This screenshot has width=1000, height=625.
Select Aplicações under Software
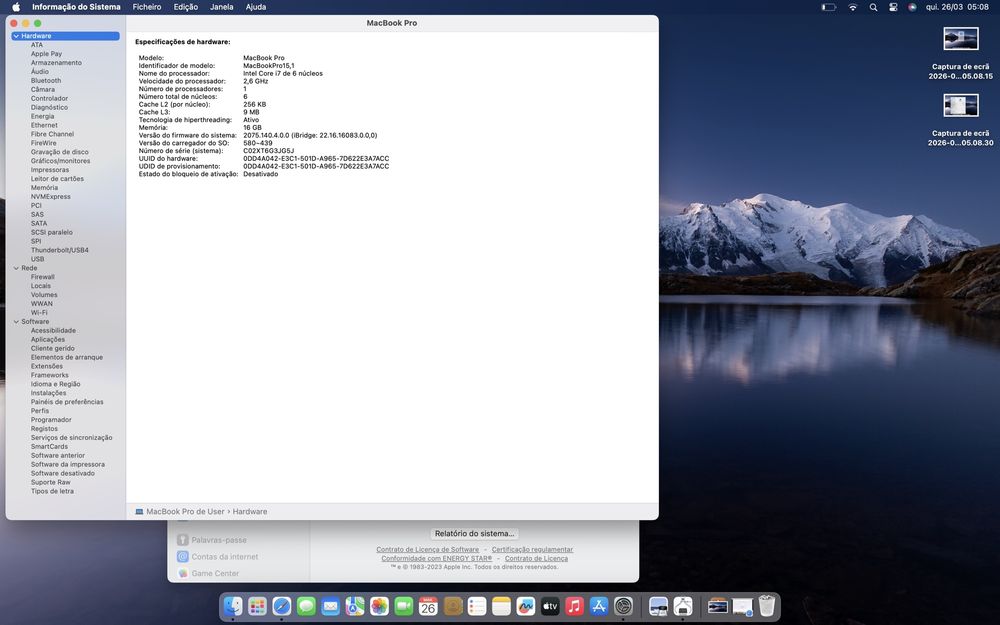[48, 340]
